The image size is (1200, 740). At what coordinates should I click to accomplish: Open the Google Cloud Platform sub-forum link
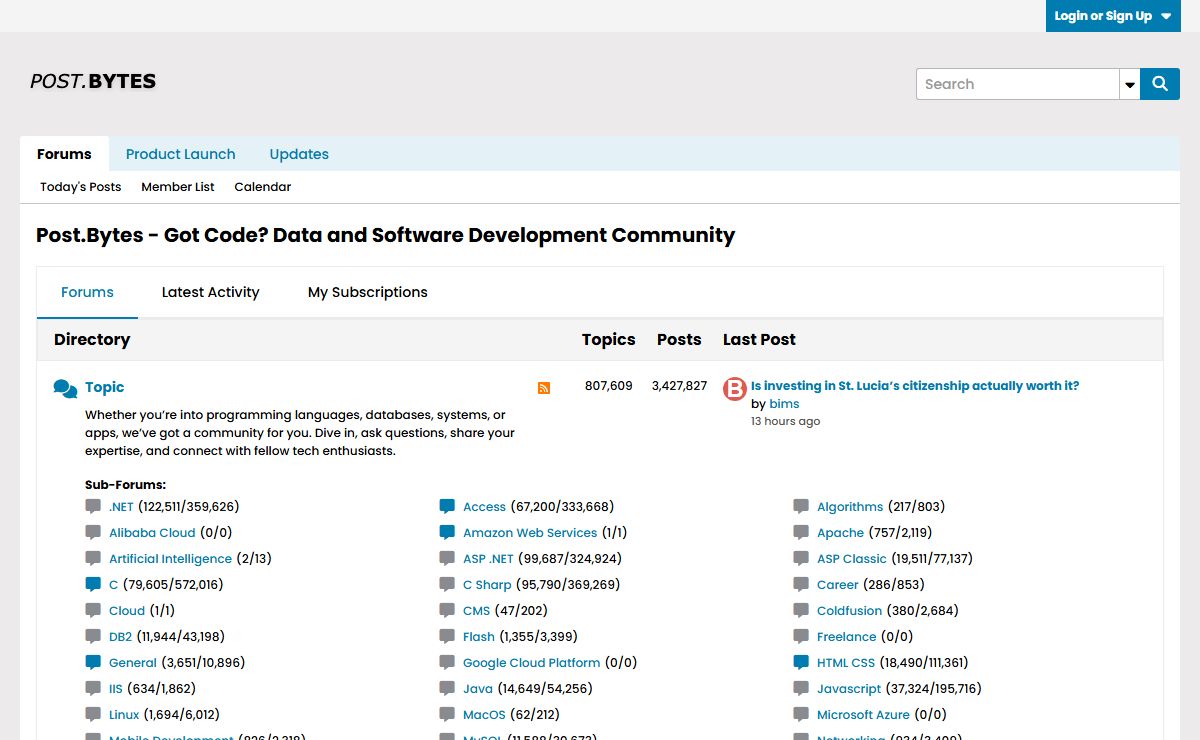pyautogui.click(x=532, y=663)
